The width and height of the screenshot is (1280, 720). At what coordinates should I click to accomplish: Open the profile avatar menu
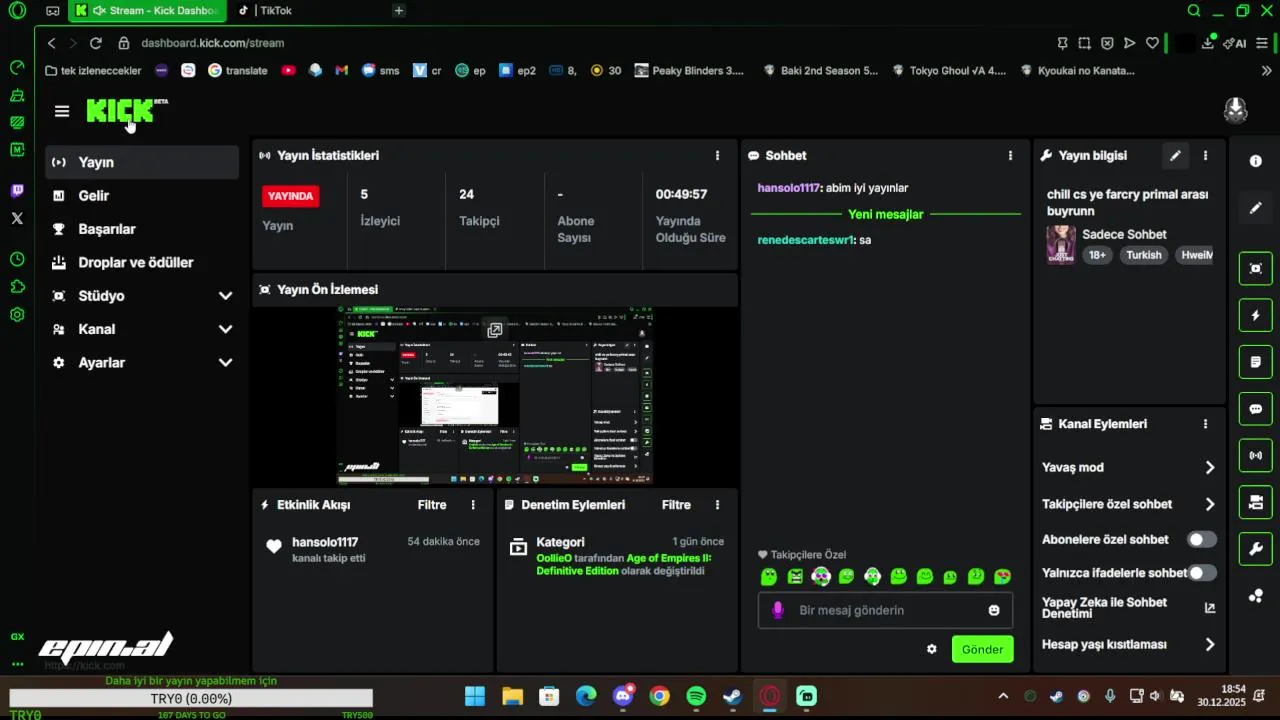1236,110
